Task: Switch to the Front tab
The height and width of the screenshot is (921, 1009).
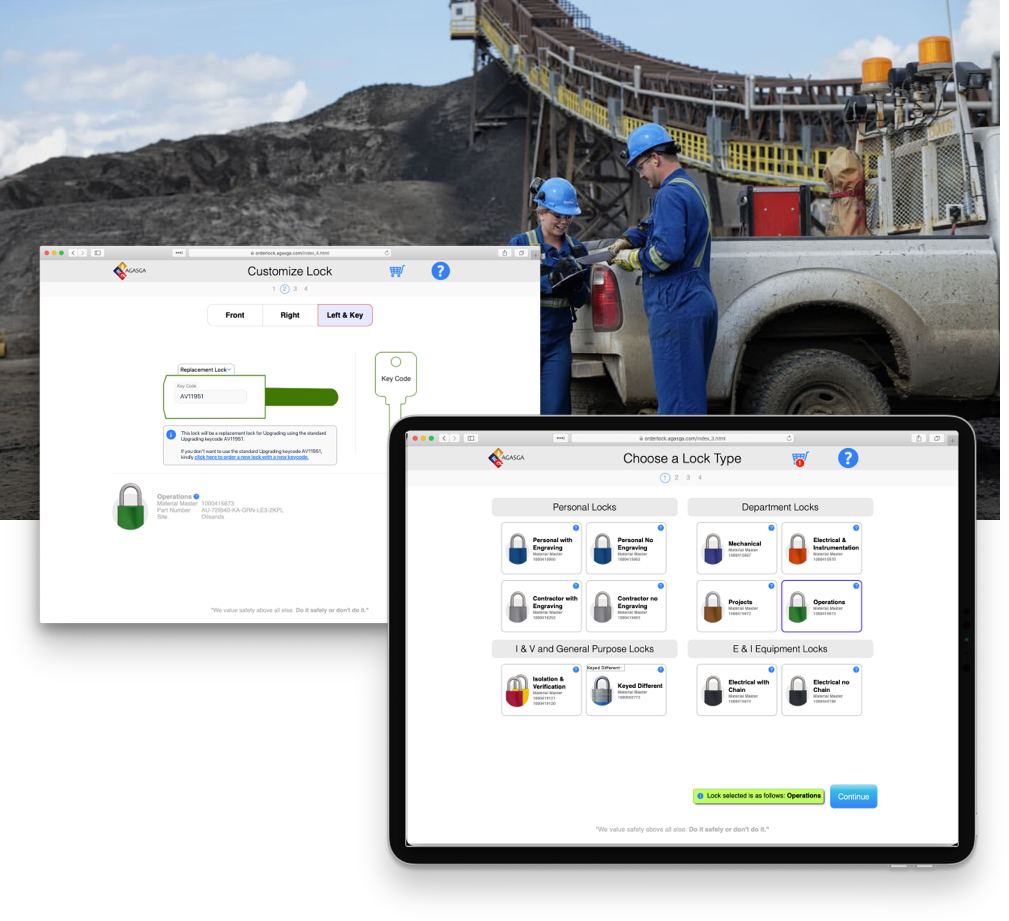Action: point(235,315)
